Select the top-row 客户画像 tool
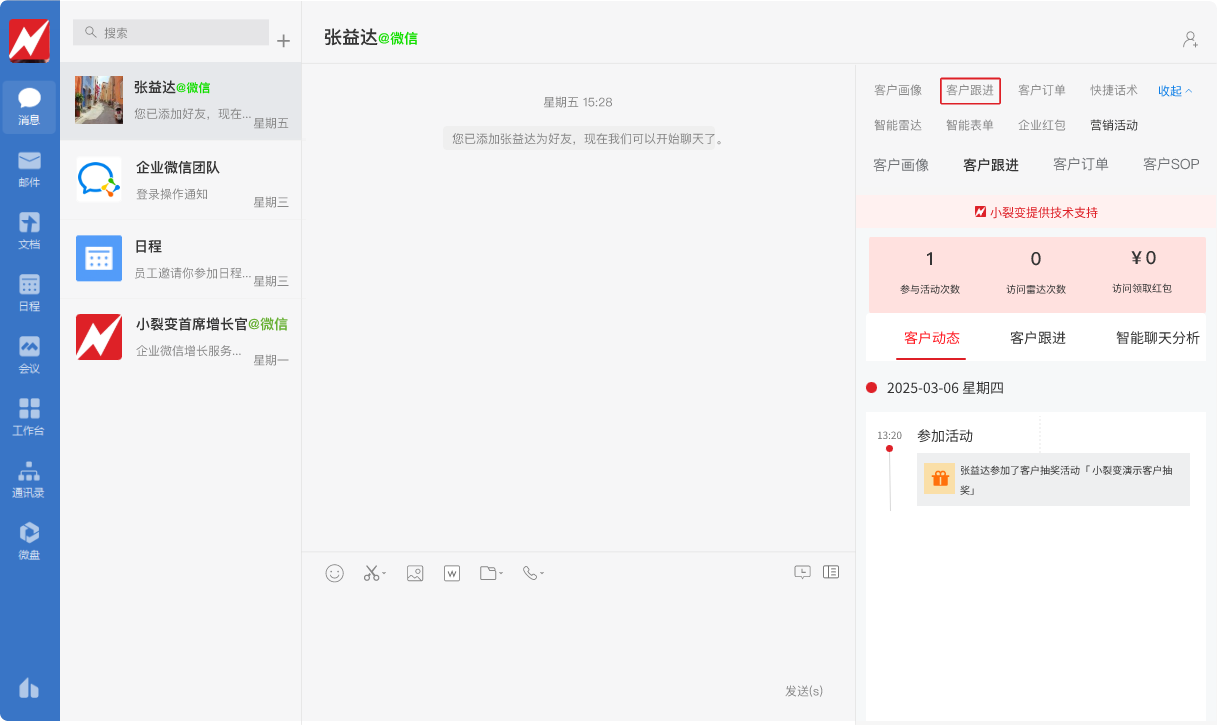1217x725 pixels. pyautogui.click(x=898, y=90)
